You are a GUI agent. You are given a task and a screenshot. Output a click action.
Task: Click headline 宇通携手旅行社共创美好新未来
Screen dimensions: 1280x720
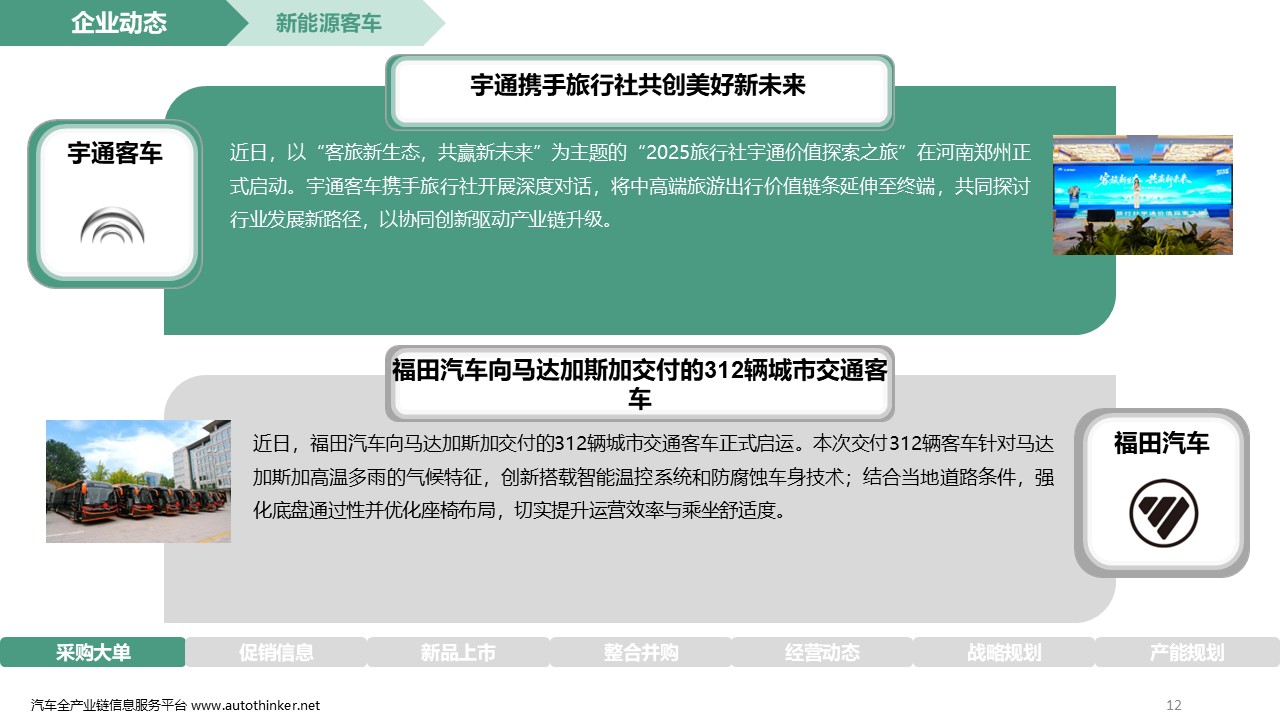pyautogui.click(x=639, y=86)
